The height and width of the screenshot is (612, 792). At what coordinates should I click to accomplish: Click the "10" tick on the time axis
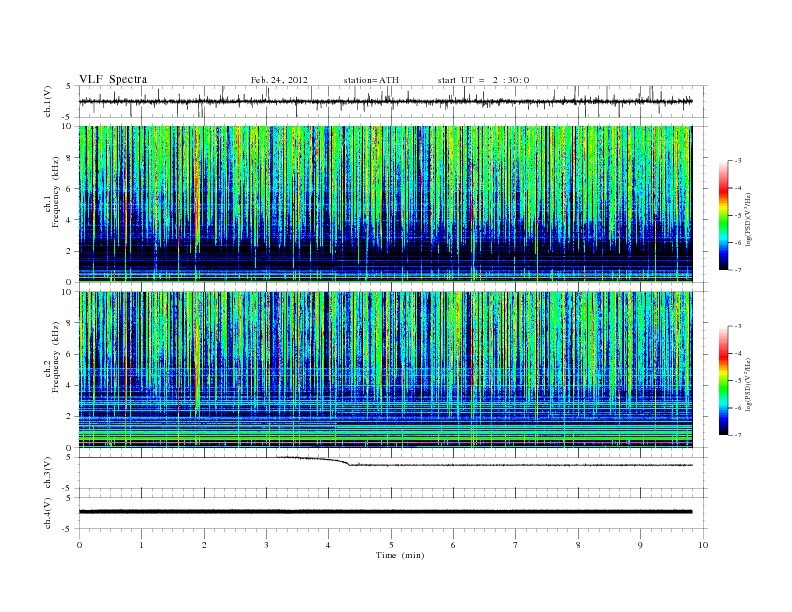click(703, 545)
